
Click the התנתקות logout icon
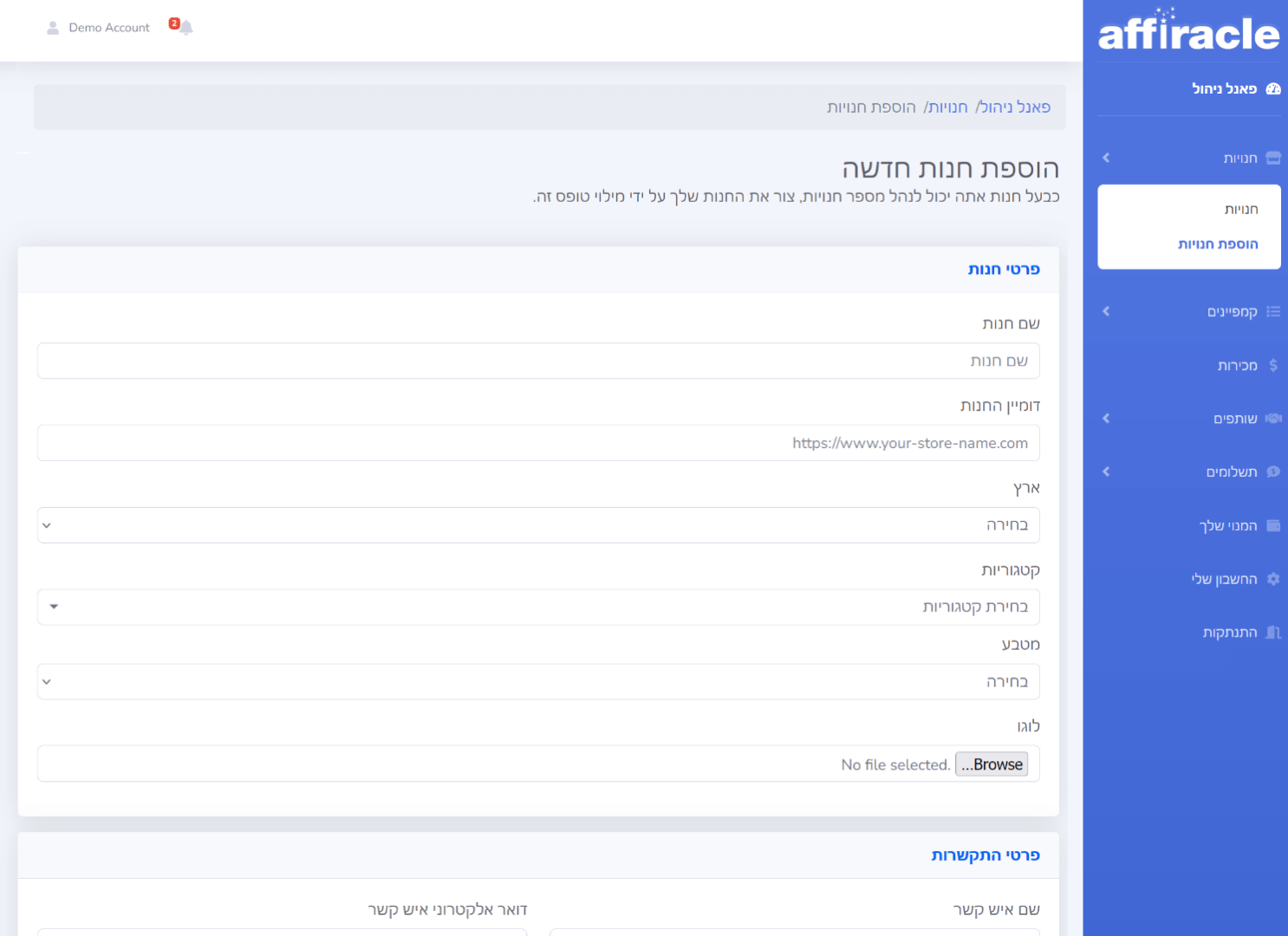[x=1272, y=632]
